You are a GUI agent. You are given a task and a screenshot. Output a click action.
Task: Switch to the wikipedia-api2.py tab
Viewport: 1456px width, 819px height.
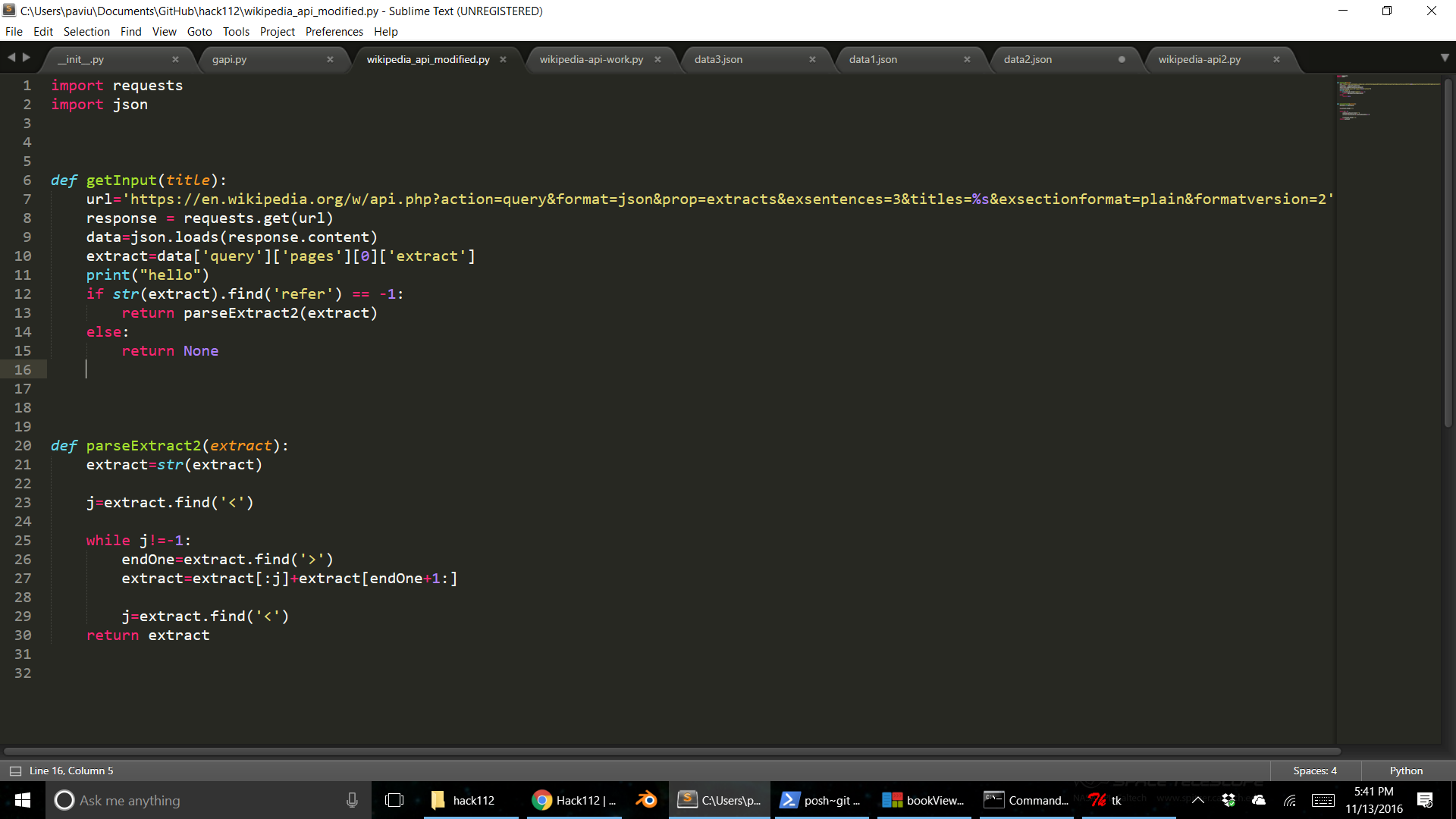[x=1199, y=59]
